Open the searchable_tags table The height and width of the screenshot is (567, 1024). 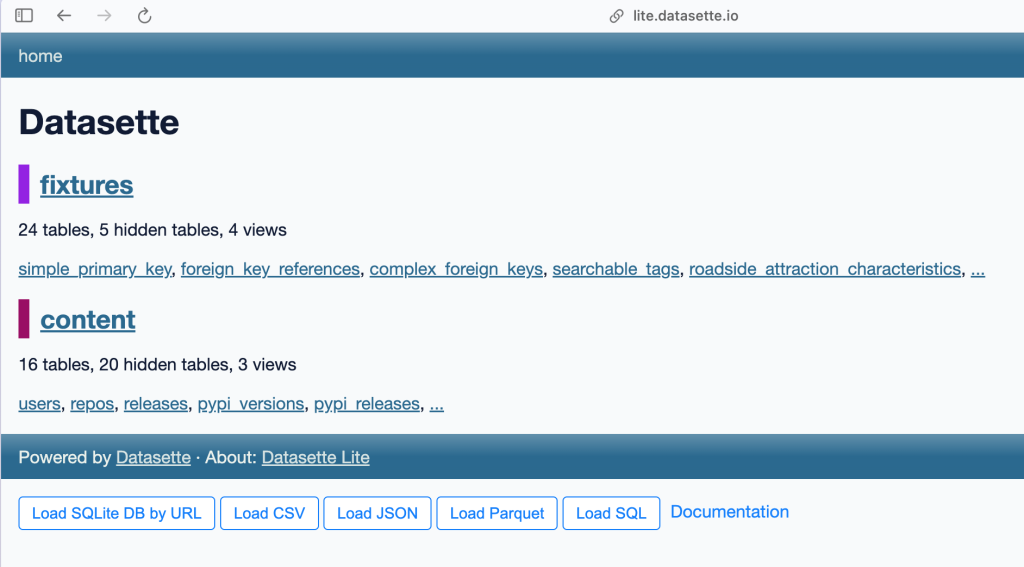[x=616, y=269]
